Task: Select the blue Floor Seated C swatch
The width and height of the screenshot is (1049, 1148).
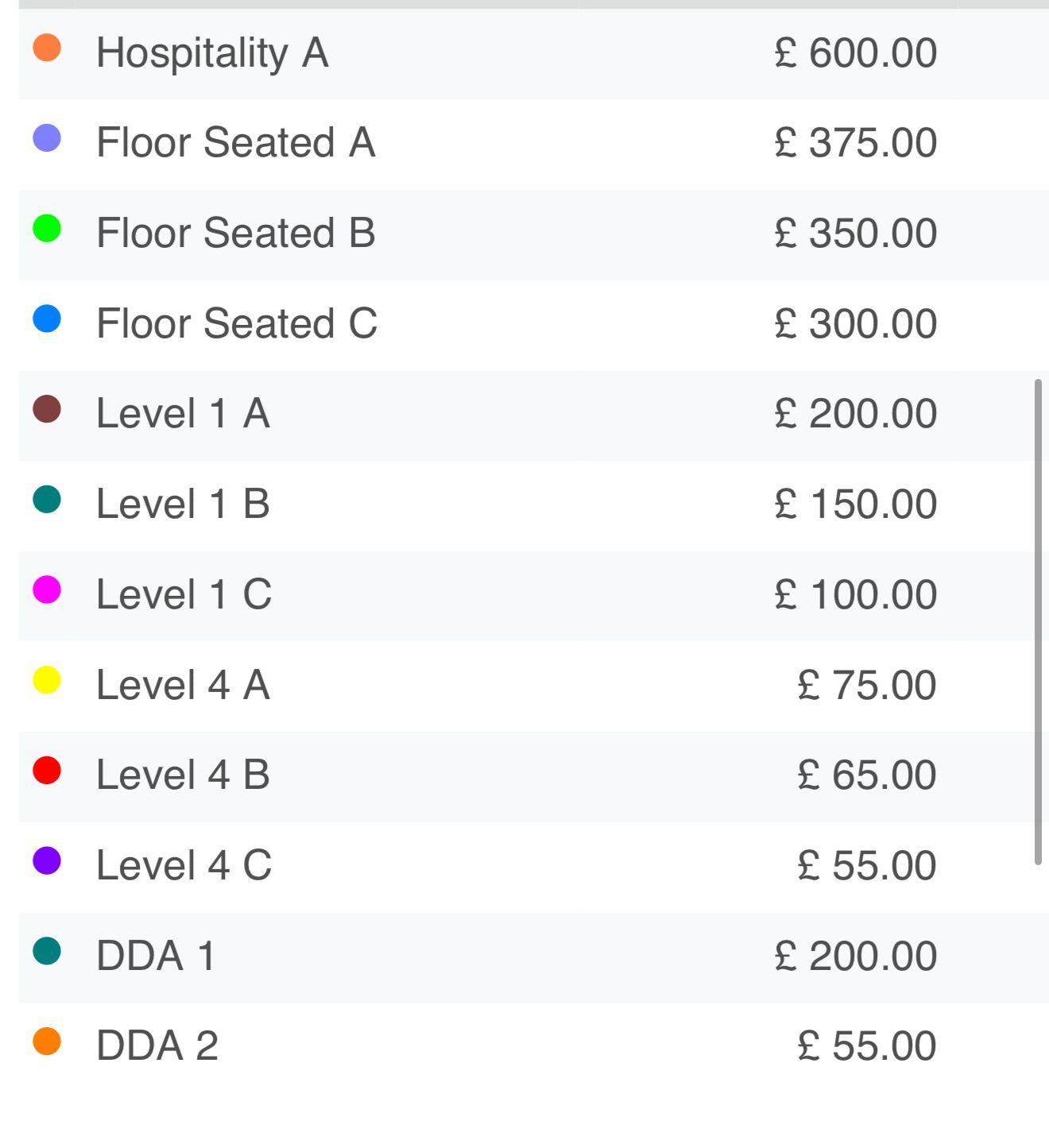Action: [47, 319]
